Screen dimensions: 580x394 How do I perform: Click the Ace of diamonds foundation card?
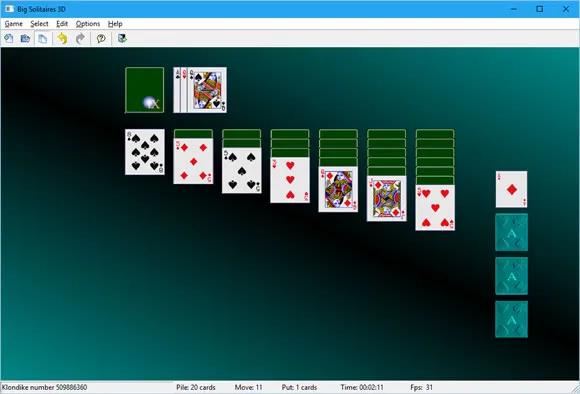coord(512,189)
